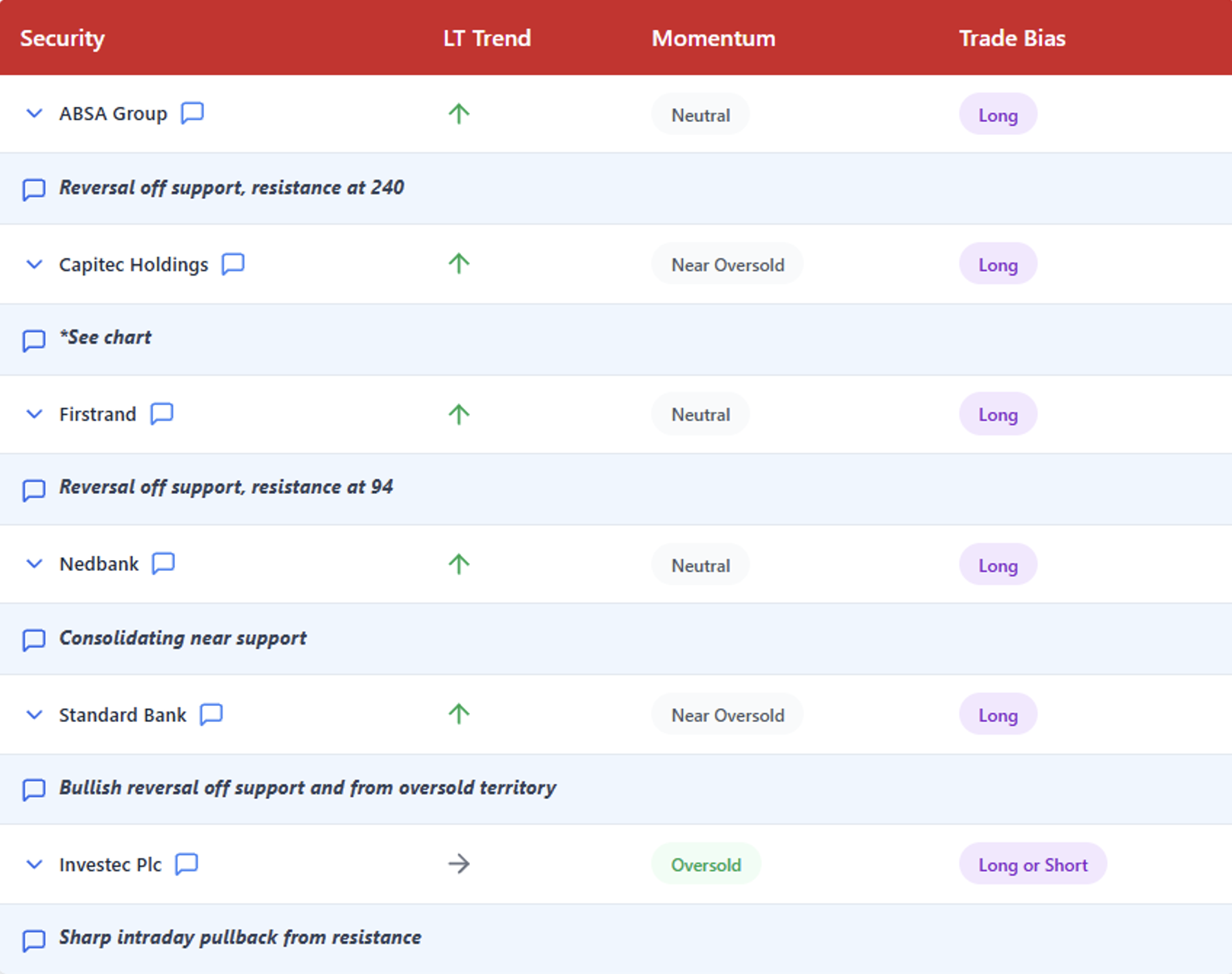Click the Neutral momentum badge for Firstrand

pyautogui.click(x=701, y=414)
